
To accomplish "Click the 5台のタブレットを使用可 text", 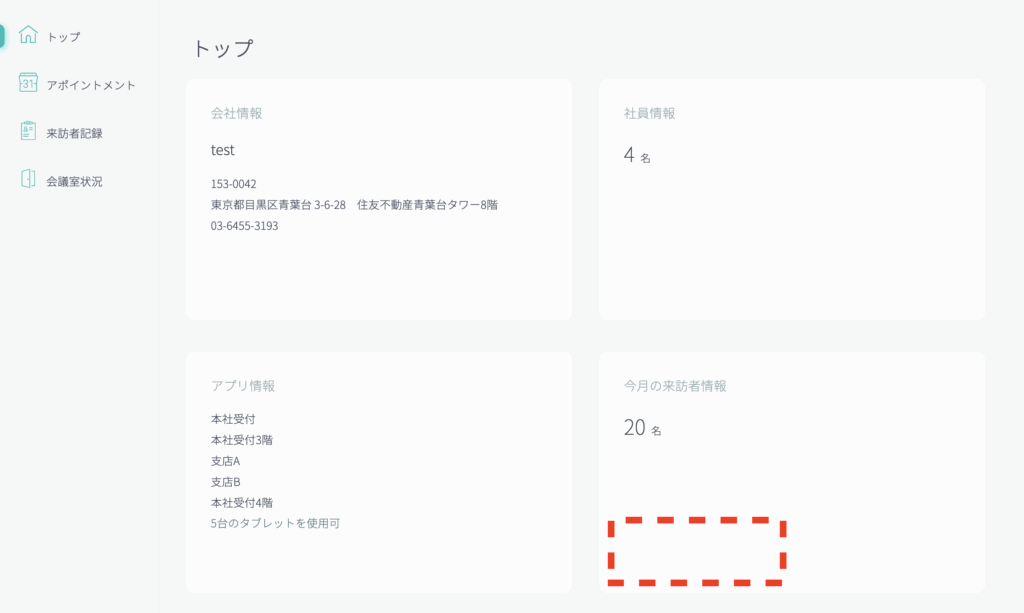I will coord(275,523).
